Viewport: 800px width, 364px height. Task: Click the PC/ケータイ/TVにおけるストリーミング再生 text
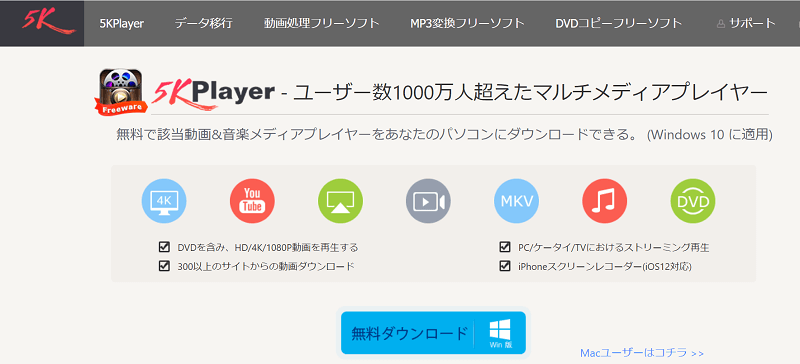614,248
